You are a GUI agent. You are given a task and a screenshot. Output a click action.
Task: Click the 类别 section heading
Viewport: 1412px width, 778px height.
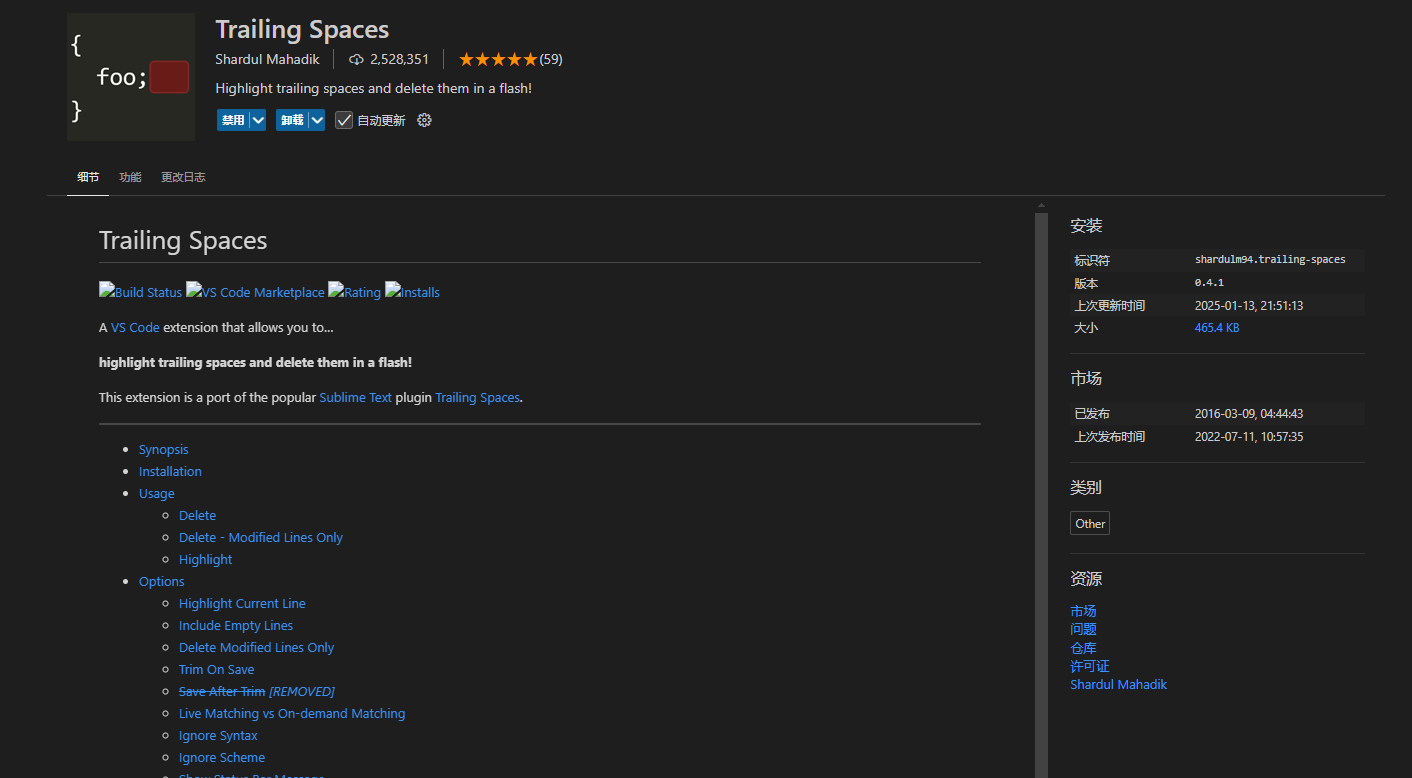(1086, 488)
